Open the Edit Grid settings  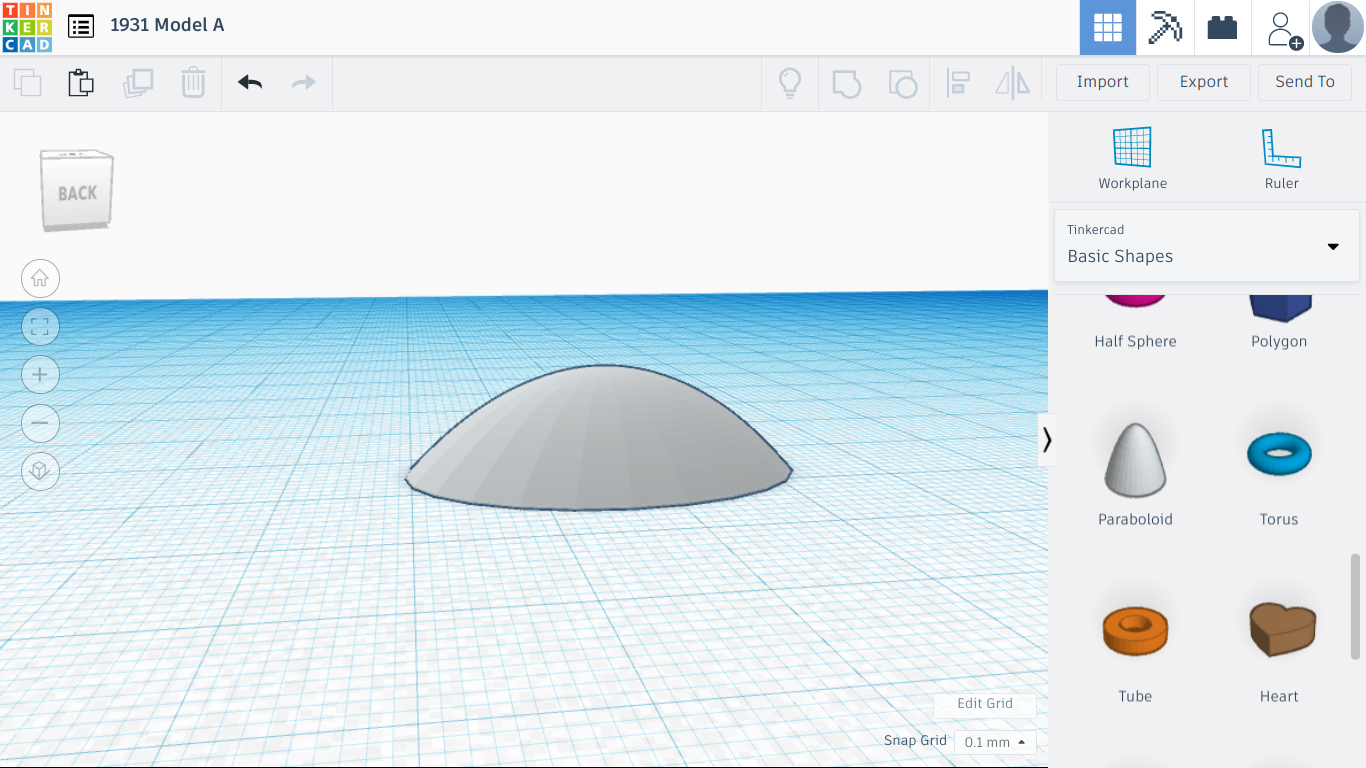click(x=984, y=703)
